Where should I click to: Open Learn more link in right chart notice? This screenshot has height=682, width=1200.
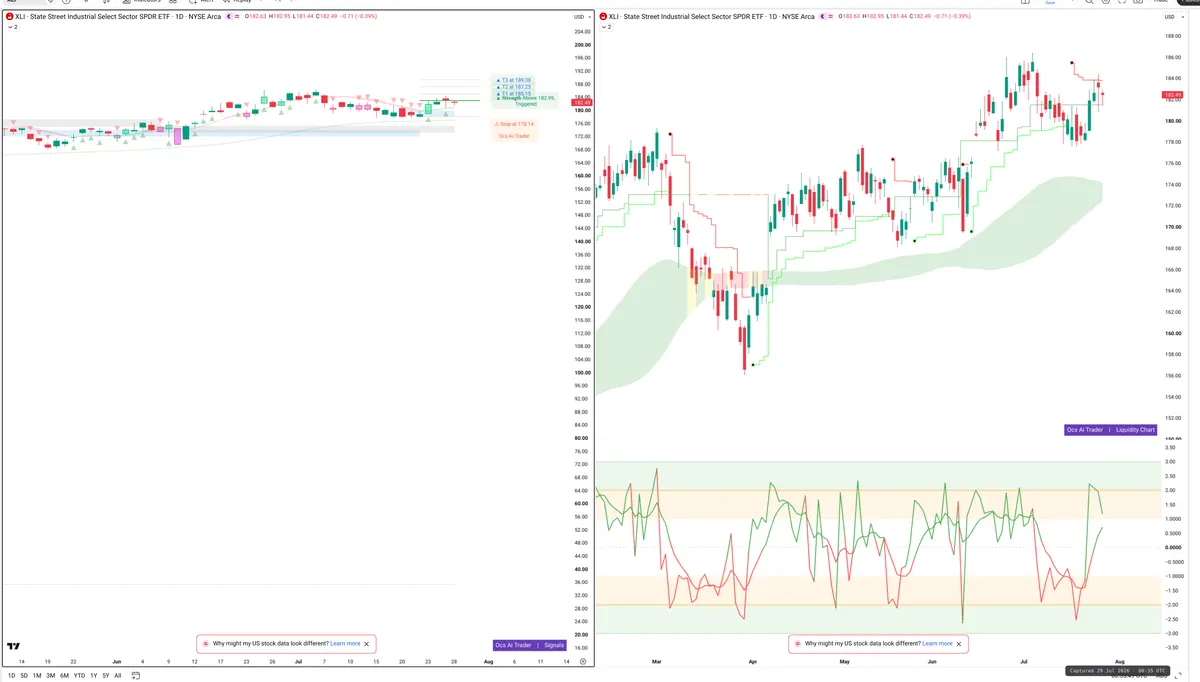coord(937,644)
